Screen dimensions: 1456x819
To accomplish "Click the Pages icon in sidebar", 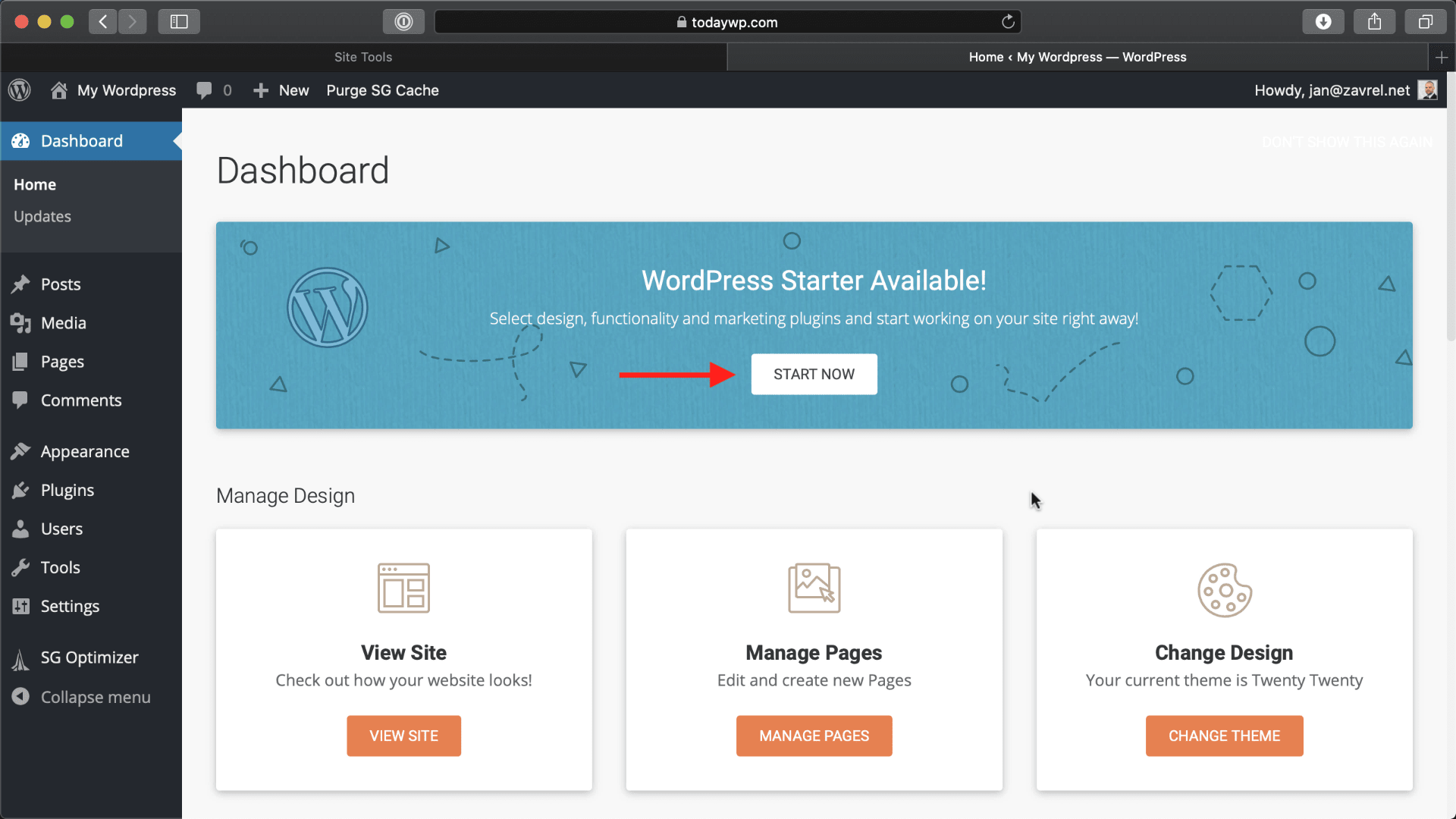I will tap(20, 362).
